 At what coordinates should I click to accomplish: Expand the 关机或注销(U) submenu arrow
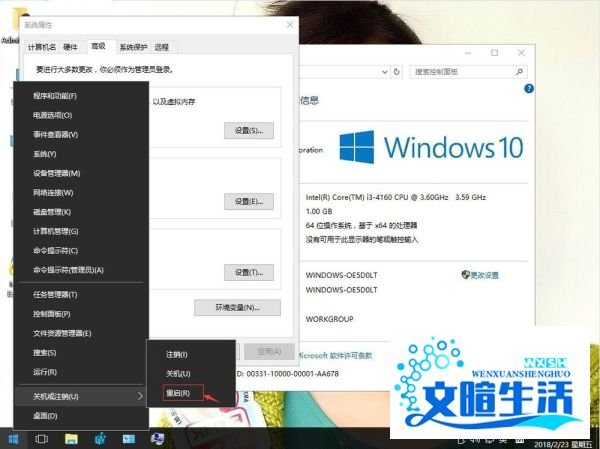(140, 396)
